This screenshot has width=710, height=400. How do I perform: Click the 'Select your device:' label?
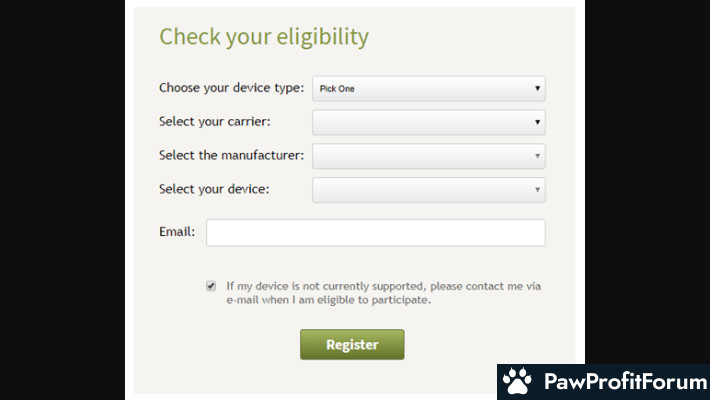pos(214,189)
